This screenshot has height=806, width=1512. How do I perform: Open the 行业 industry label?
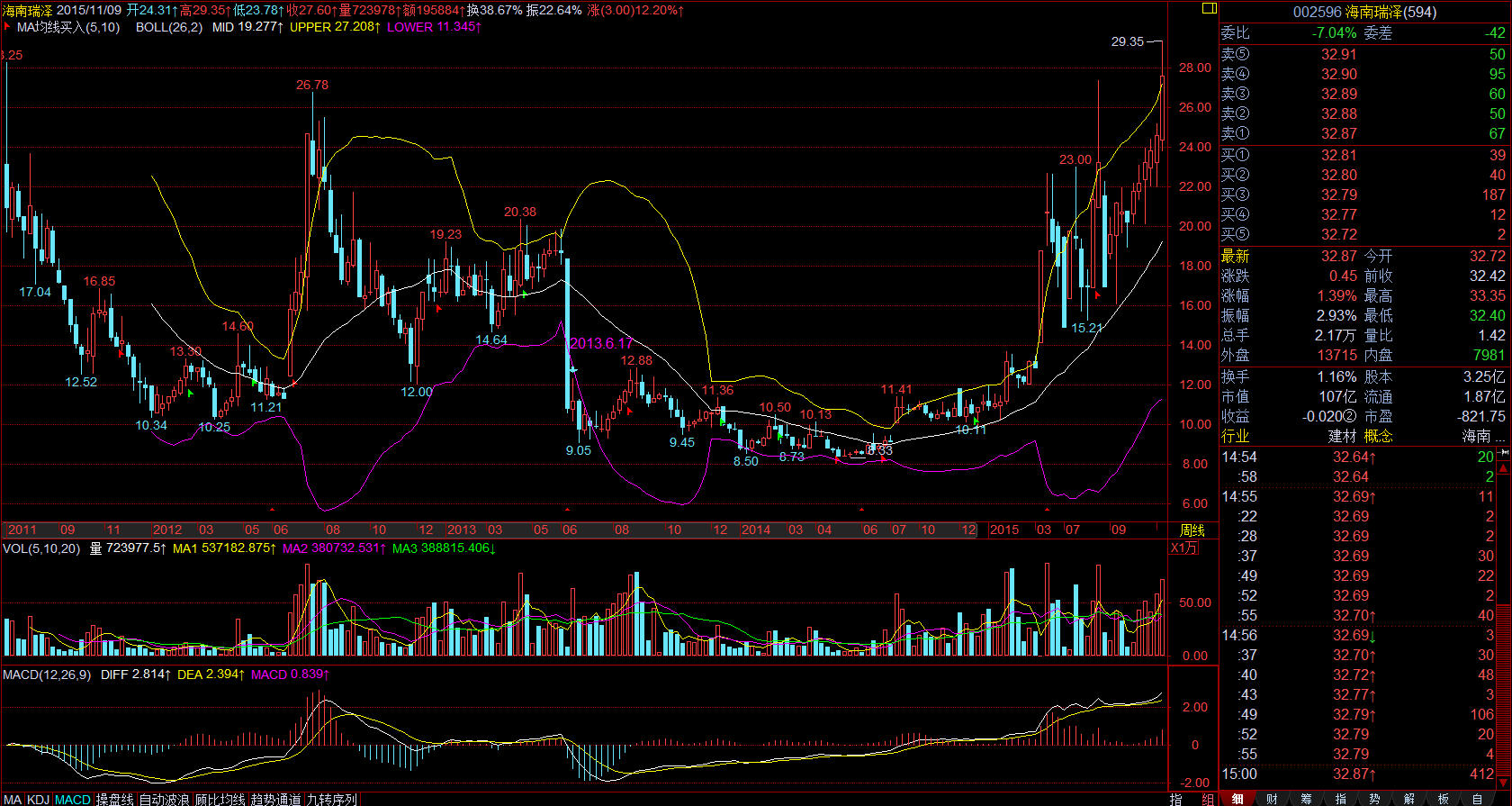click(x=1235, y=436)
